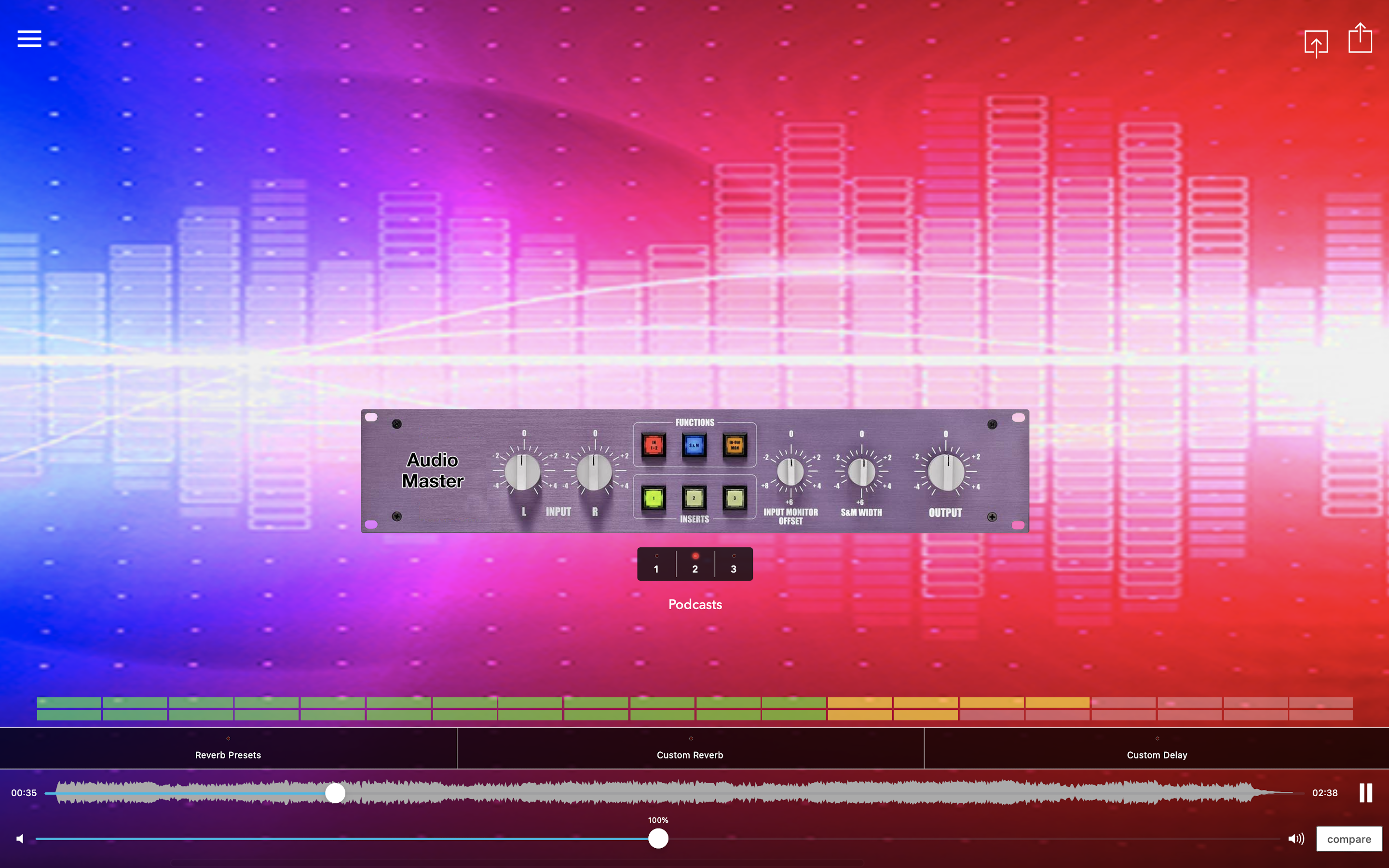Viewport: 1389px width, 868px height.
Task: Click the playback position handle on the waveform
Action: click(335, 793)
